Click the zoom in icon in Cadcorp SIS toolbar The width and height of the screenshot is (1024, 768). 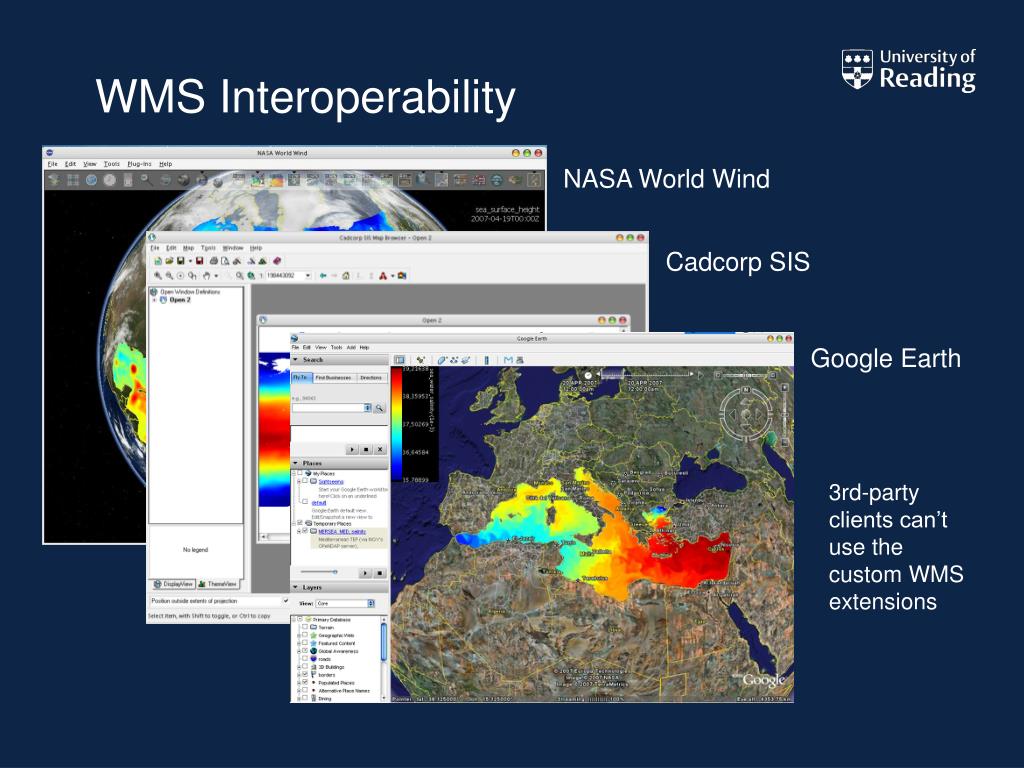click(x=158, y=276)
